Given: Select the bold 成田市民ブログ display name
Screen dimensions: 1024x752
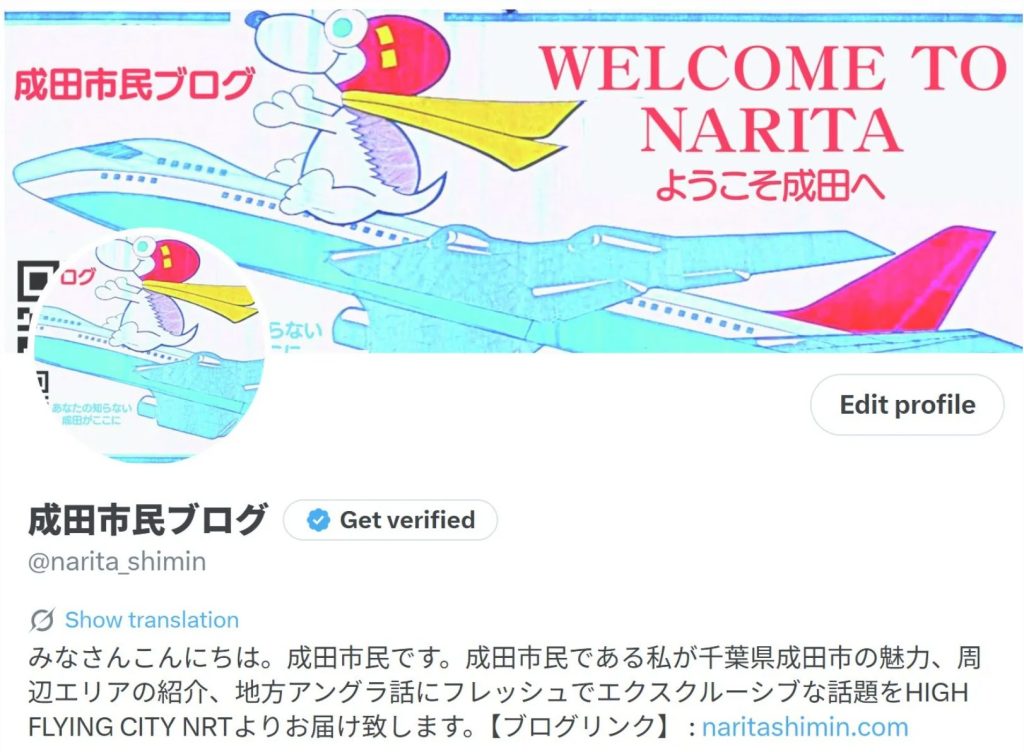Looking at the screenshot, I should coord(148,520).
